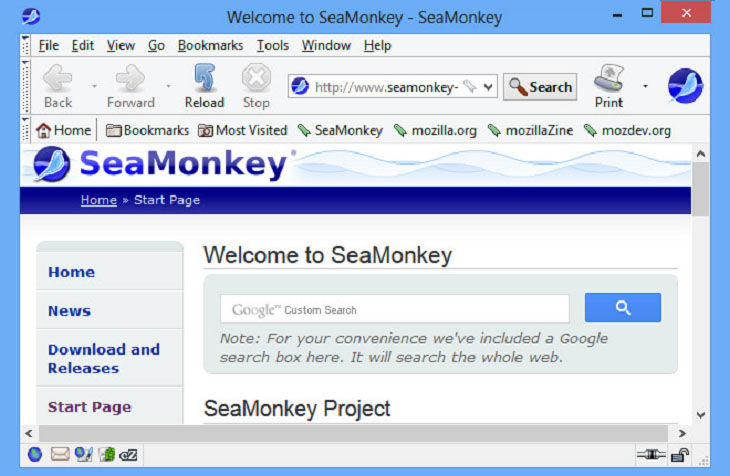Viewport: 730px width, 476px height.
Task: Open ChatZilla from the status bar icon
Action: (128, 455)
